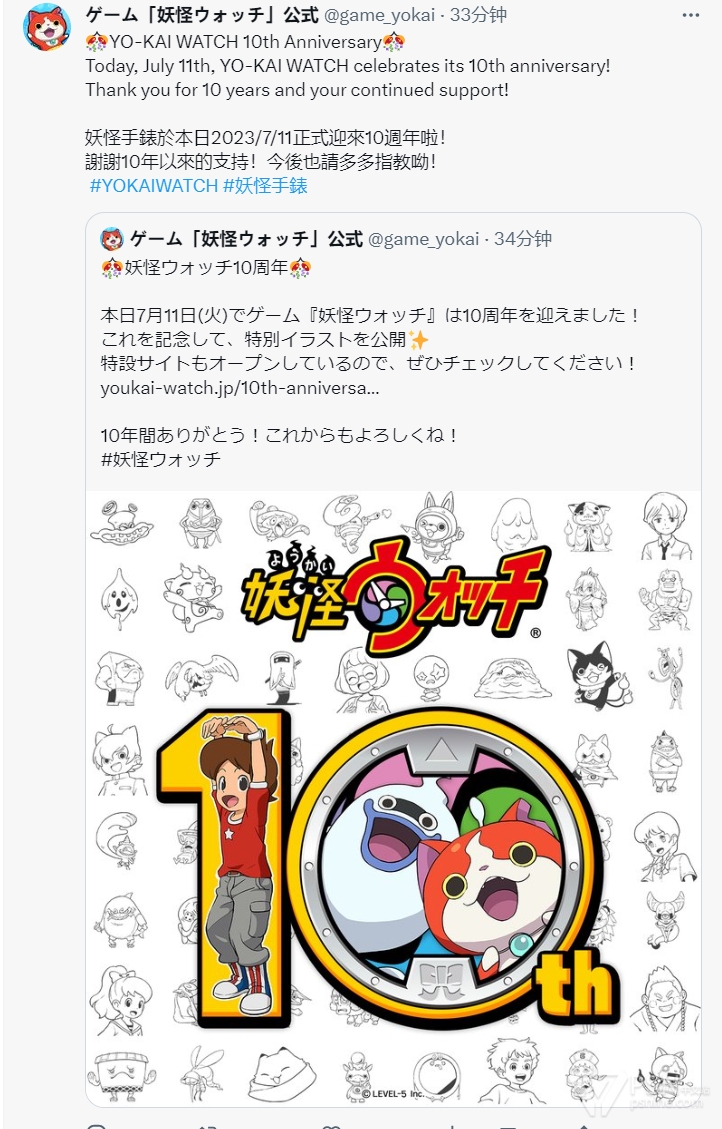
Task: Follow the #妖怪手錶 hashtag
Action: point(265,185)
